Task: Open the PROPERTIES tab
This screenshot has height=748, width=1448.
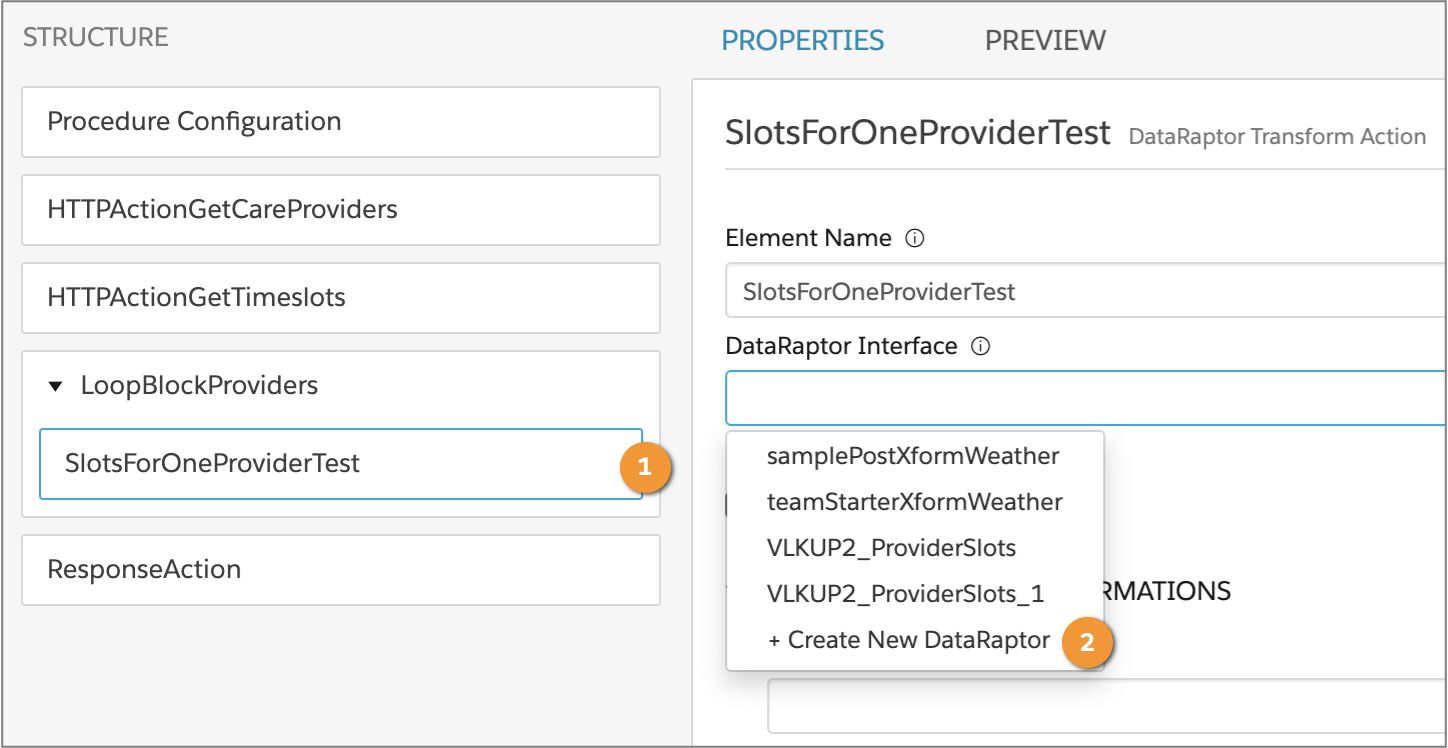Action: point(802,40)
